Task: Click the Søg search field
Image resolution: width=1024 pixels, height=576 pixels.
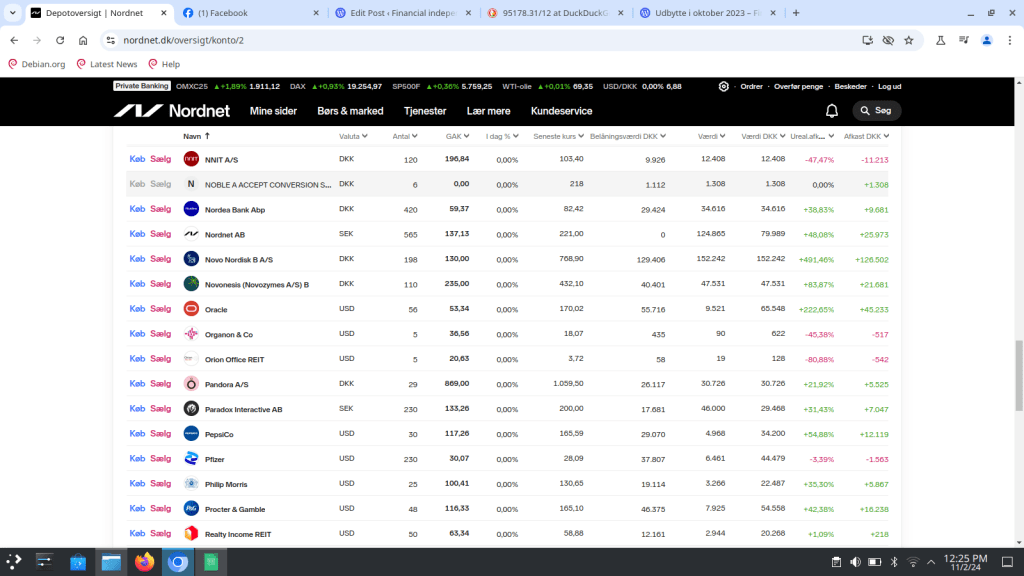Action: click(x=877, y=111)
